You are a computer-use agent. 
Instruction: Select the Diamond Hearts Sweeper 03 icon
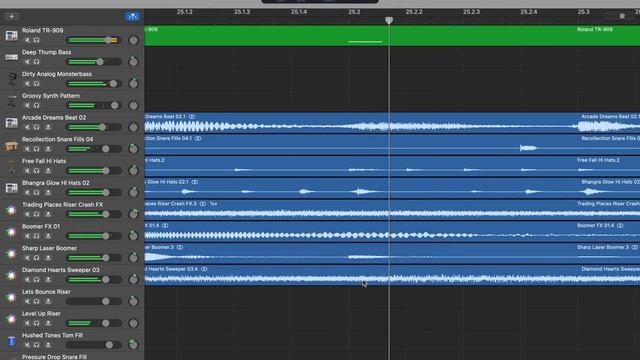coord(11,275)
